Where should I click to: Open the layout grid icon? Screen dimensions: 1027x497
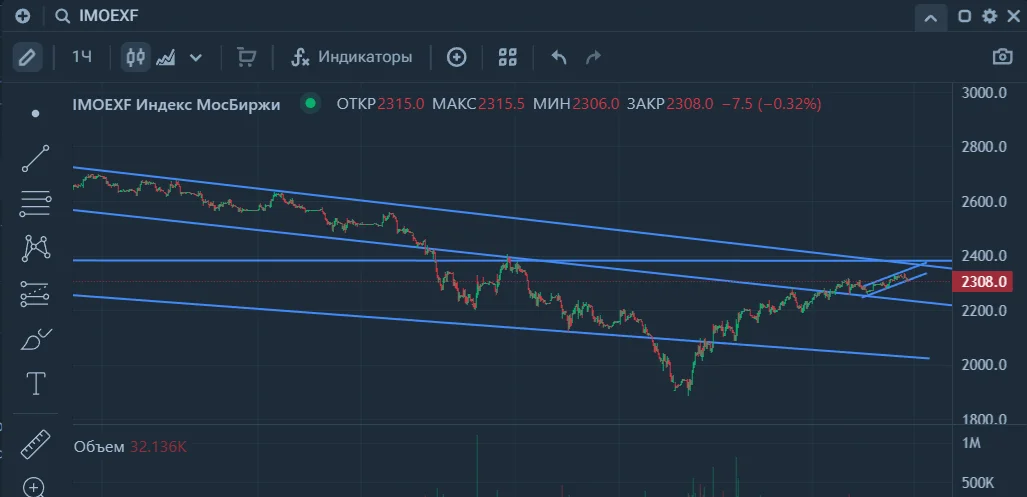[x=508, y=58]
